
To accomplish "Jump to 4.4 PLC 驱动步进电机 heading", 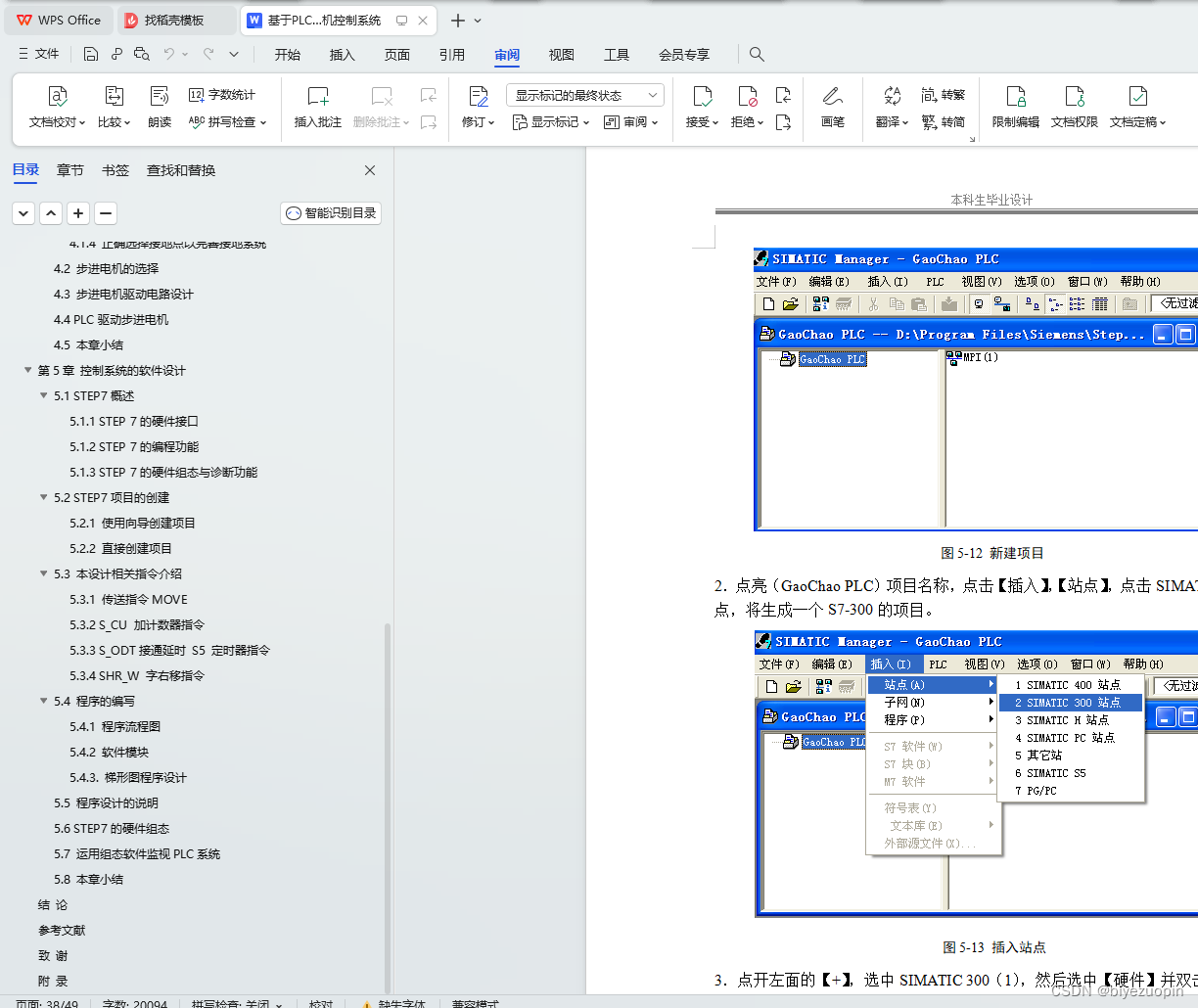I will point(111,319).
